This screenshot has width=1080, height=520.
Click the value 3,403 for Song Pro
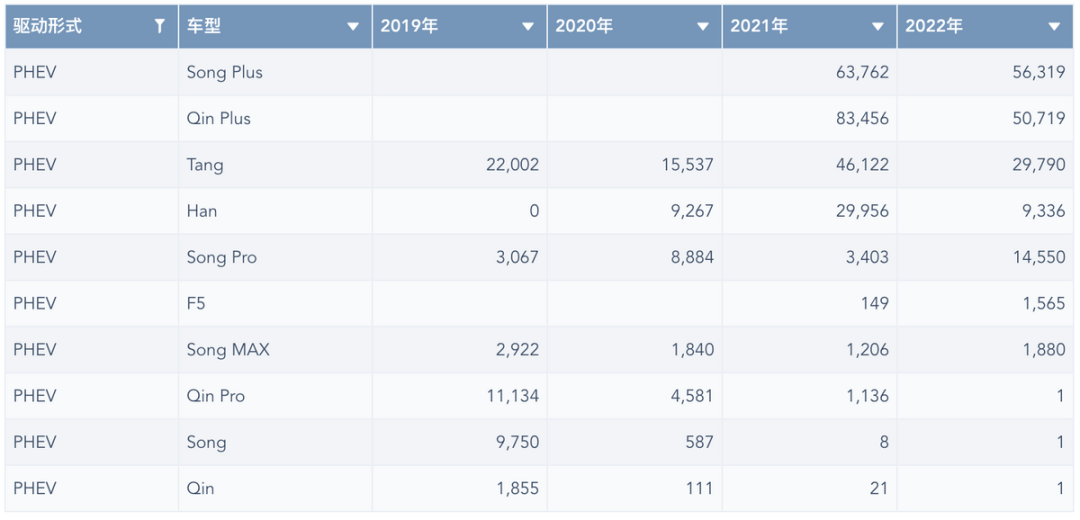coord(865,257)
